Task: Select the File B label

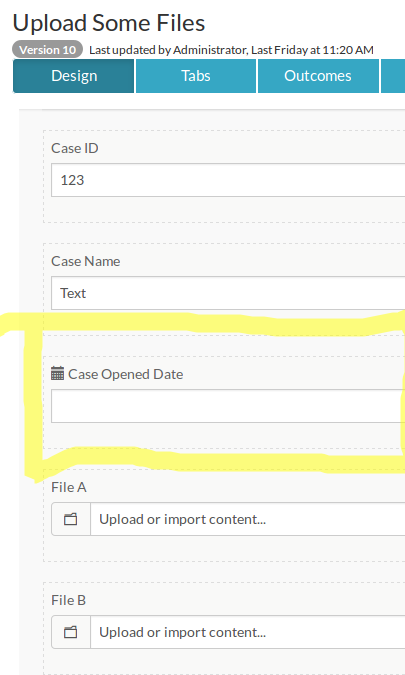Action: [x=68, y=600]
